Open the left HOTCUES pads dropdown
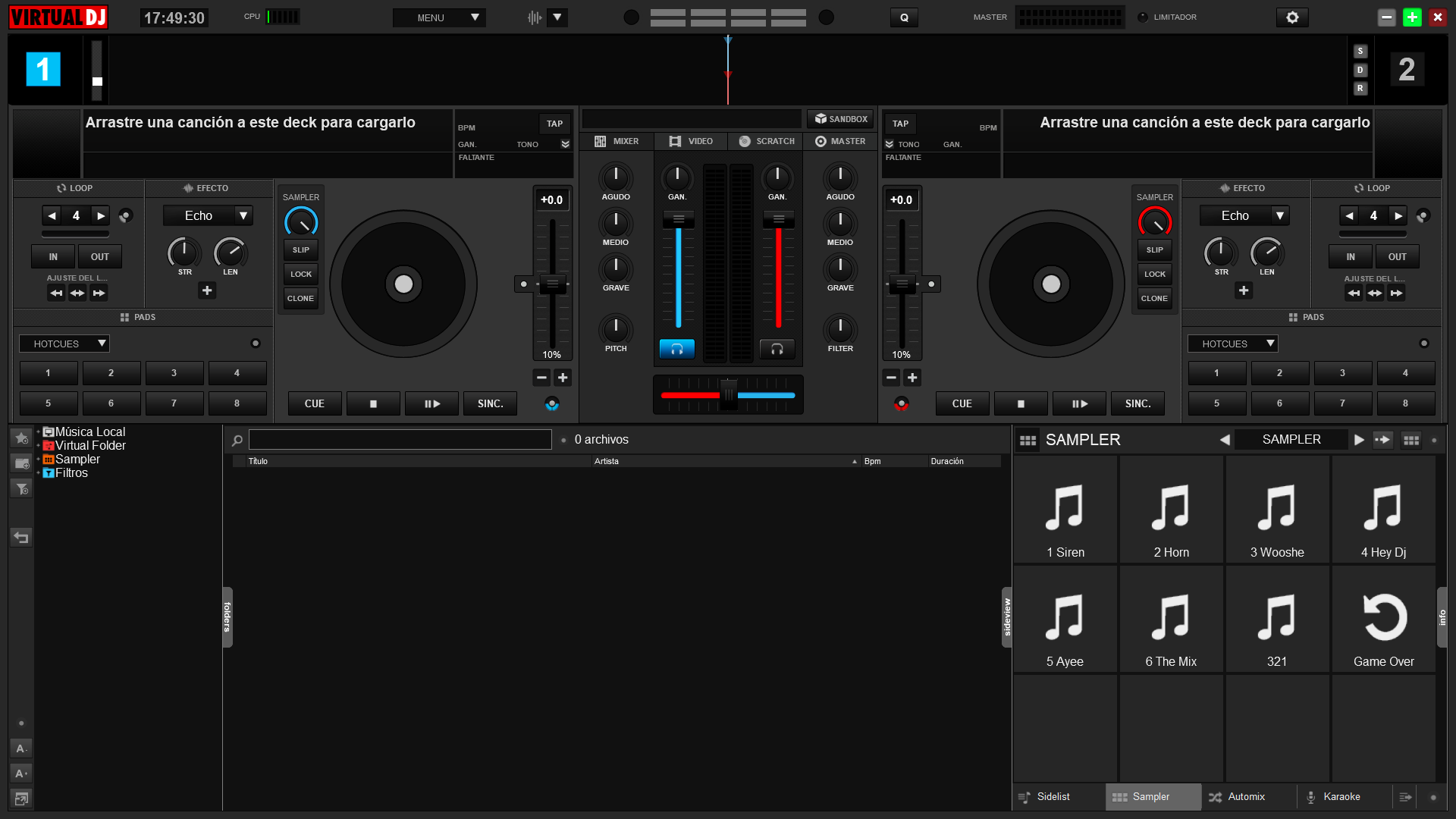 pos(64,344)
